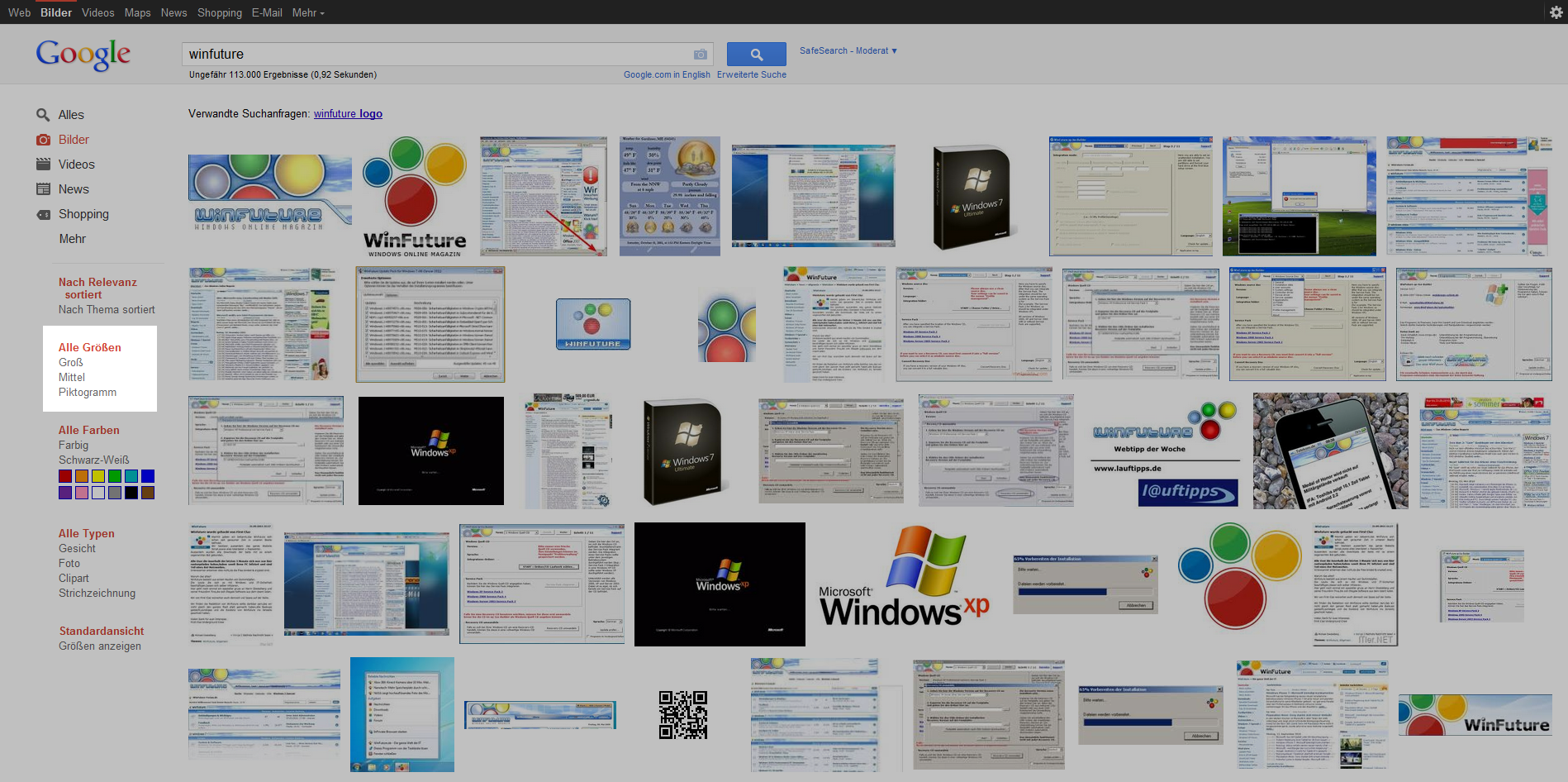1568x782 pixels.
Task: Click the camera search-by-image icon
Action: [x=700, y=55]
